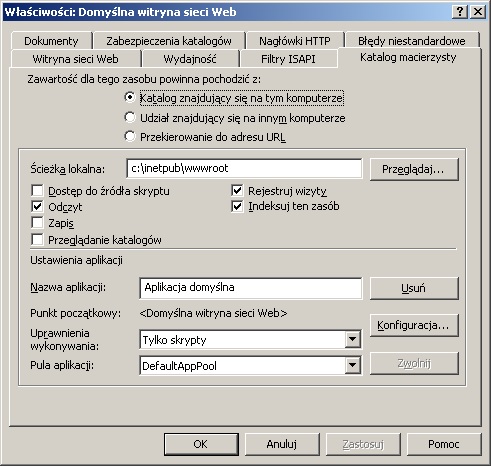Enable the Dostęp do źródła skryptu checkbox
The width and height of the screenshot is (491, 466).
37,191
